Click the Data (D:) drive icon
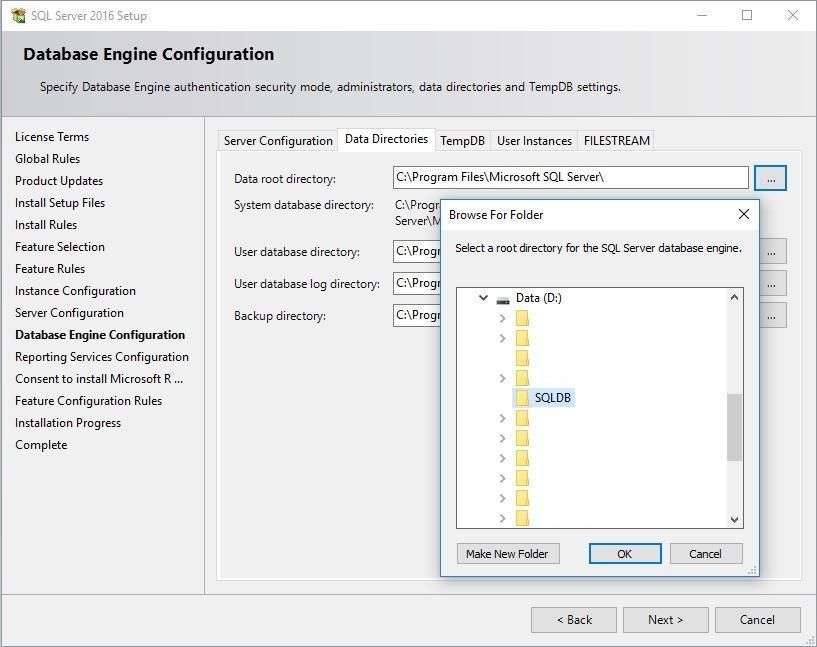Viewport: 817px width, 647px height. (x=503, y=298)
